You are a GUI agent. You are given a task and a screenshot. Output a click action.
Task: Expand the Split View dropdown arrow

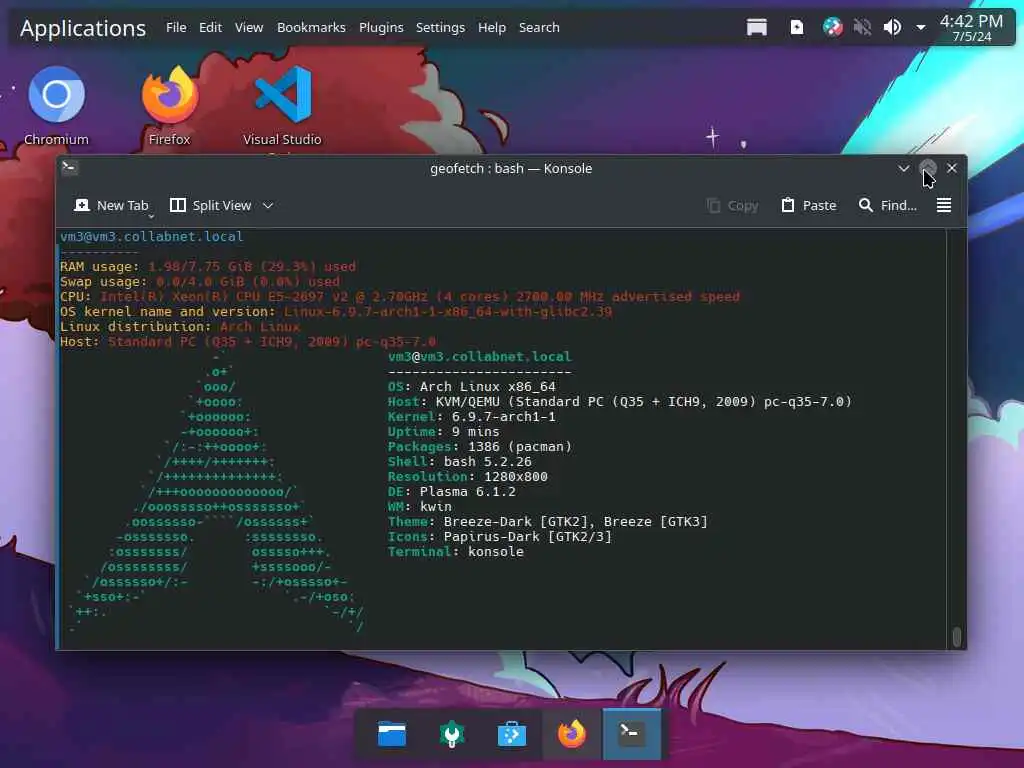268,206
